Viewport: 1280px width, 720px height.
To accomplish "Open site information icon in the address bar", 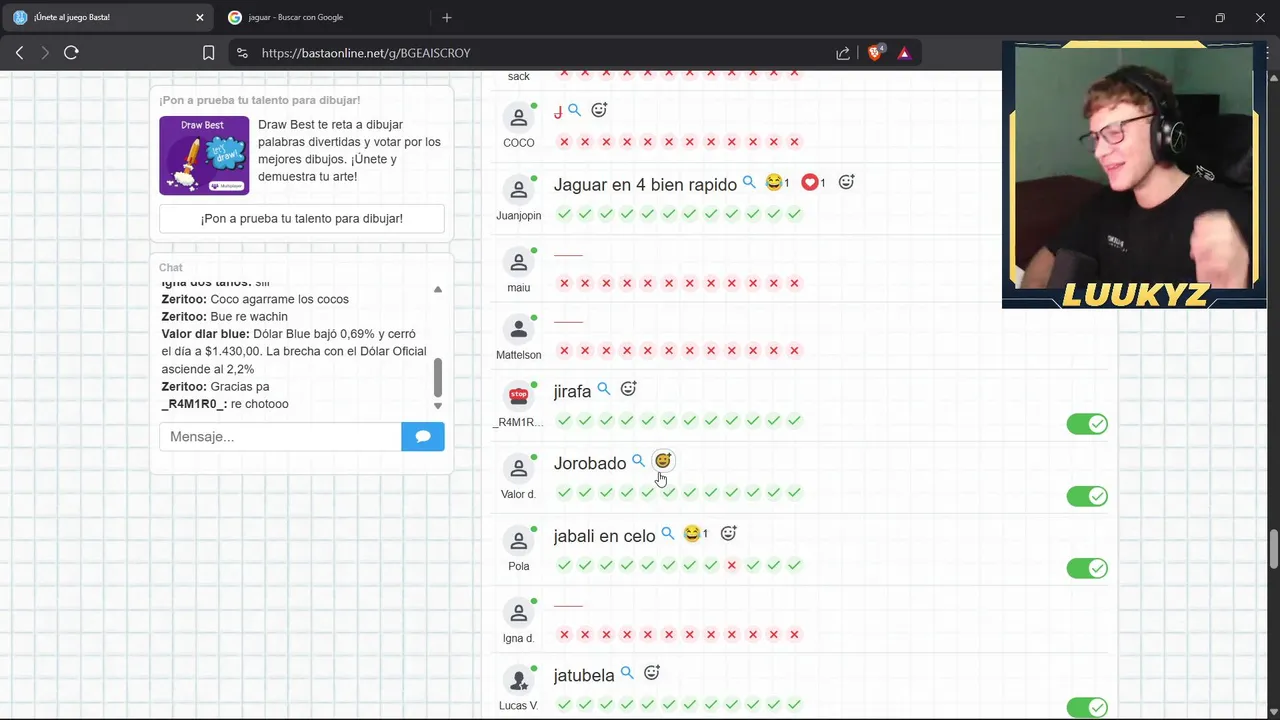I will [242, 53].
